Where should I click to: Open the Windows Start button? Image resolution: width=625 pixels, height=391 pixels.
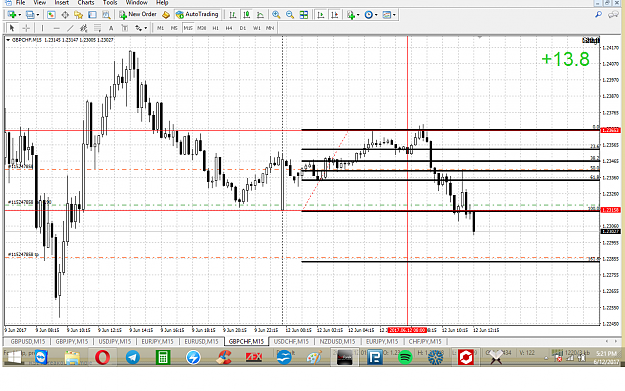click(x=14, y=357)
